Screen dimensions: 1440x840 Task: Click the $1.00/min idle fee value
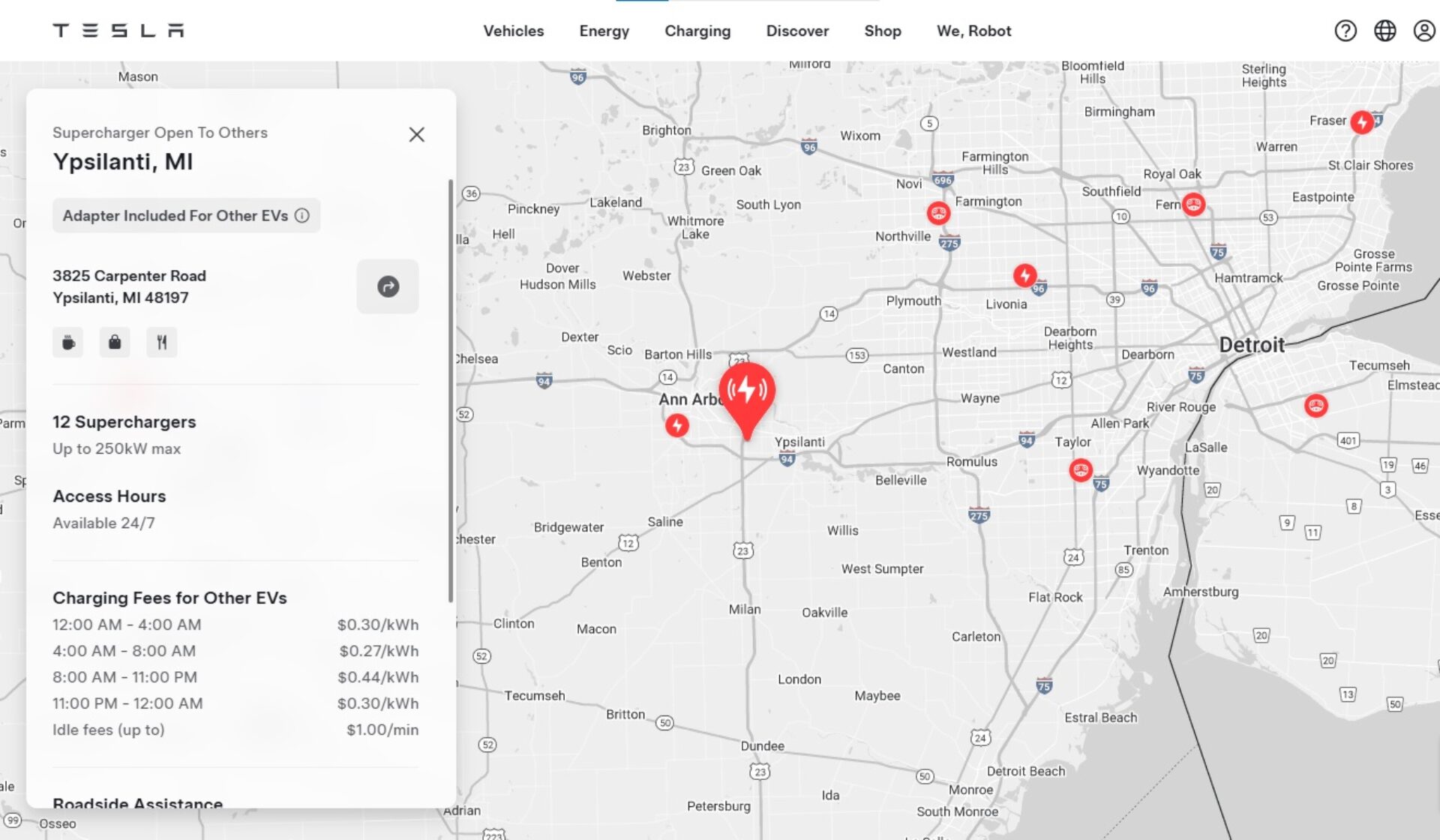tap(382, 730)
